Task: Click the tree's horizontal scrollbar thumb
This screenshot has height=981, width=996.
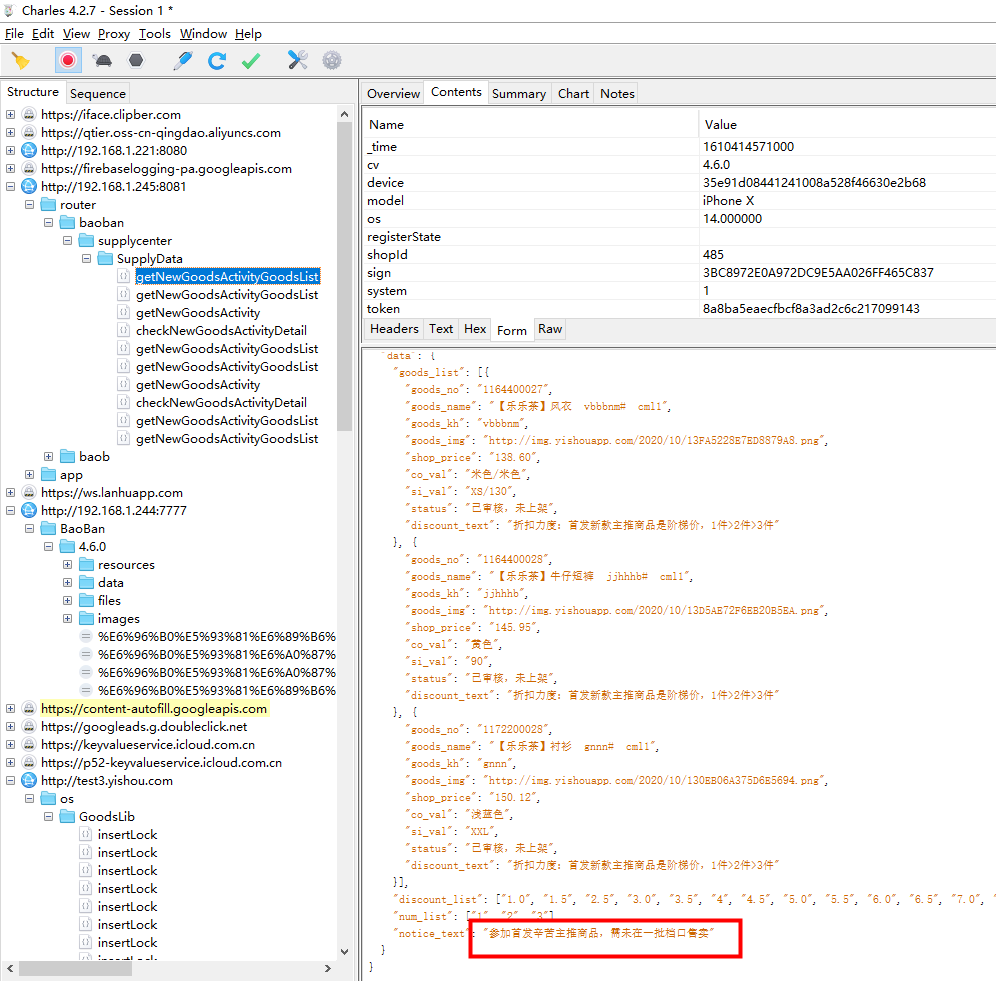Action: tap(76, 968)
